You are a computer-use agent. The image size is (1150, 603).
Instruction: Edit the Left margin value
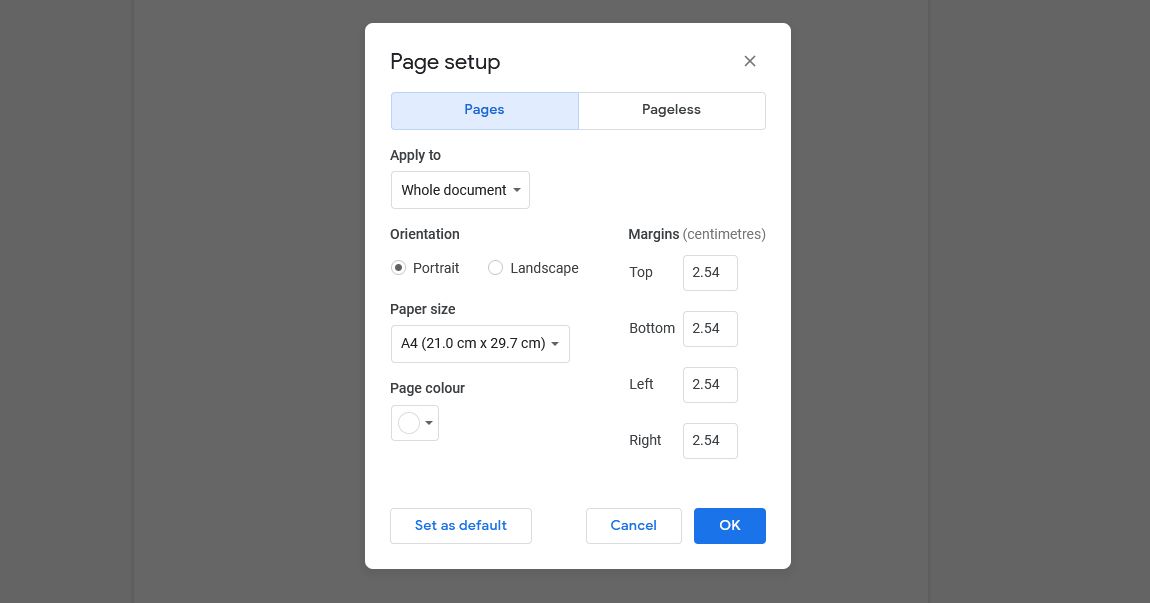[x=710, y=384]
